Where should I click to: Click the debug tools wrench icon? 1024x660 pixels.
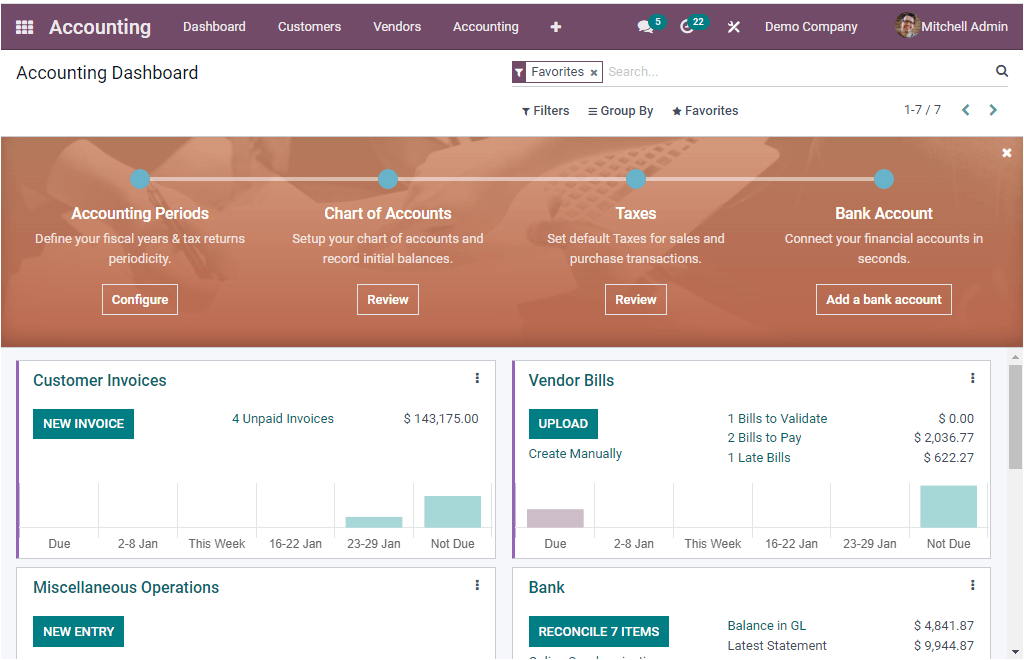tap(734, 27)
